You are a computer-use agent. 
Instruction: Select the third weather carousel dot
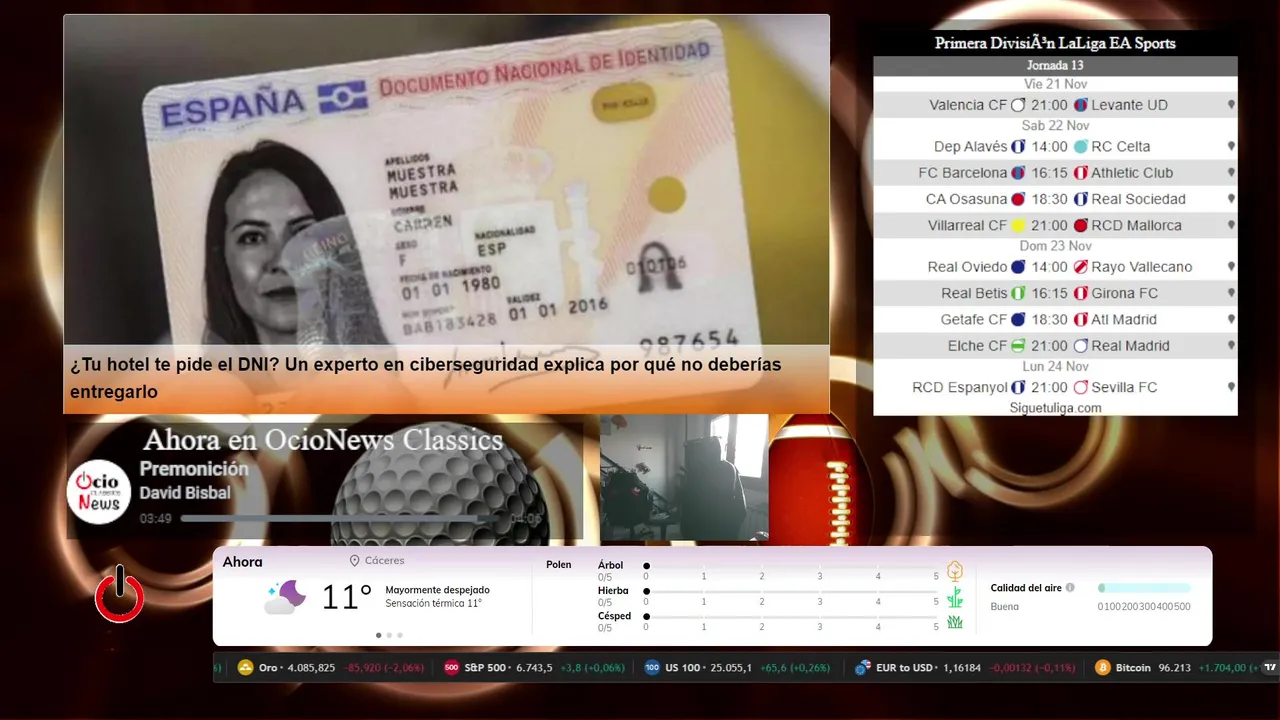point(400,635)
